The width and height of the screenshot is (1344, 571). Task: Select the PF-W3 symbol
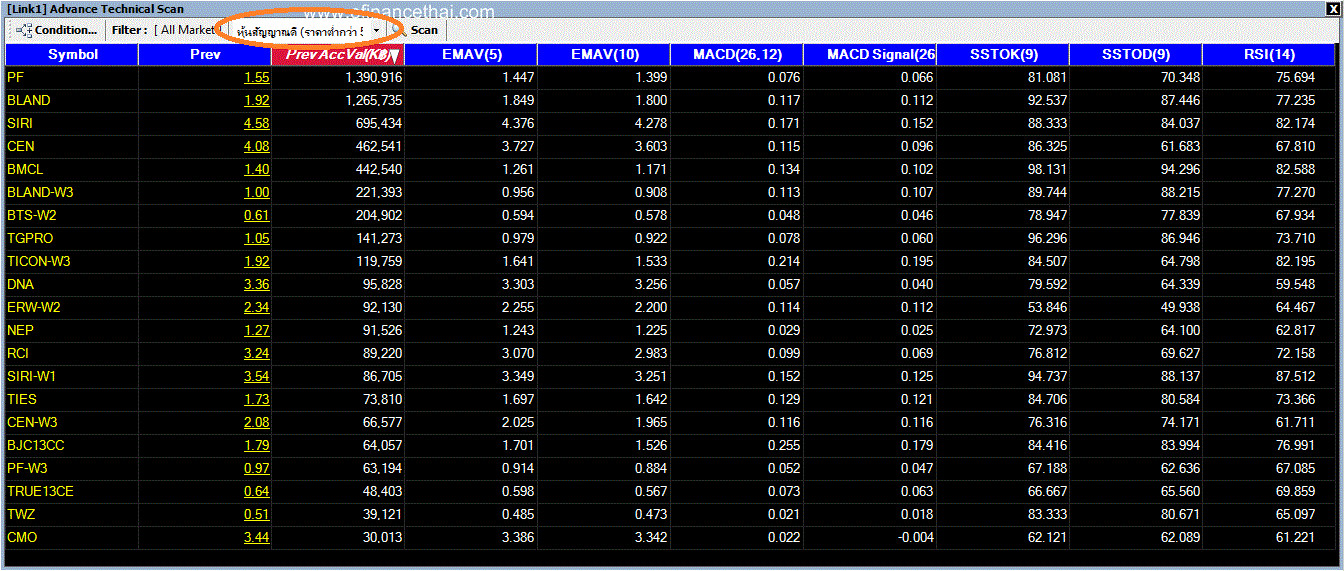(x=27, y=468)
